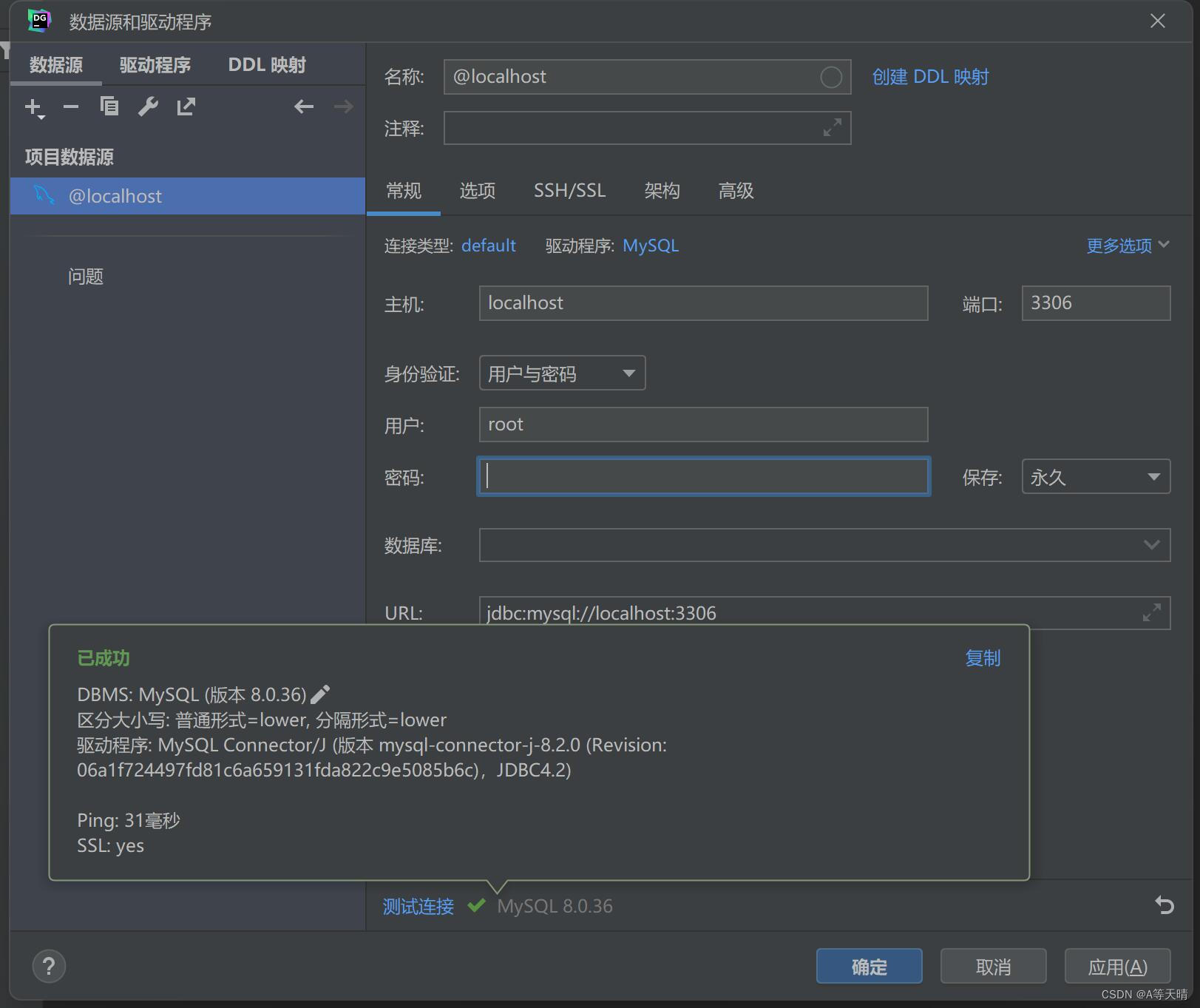
Task: Open the 架构 tab
Action: (x=662, y=191)
